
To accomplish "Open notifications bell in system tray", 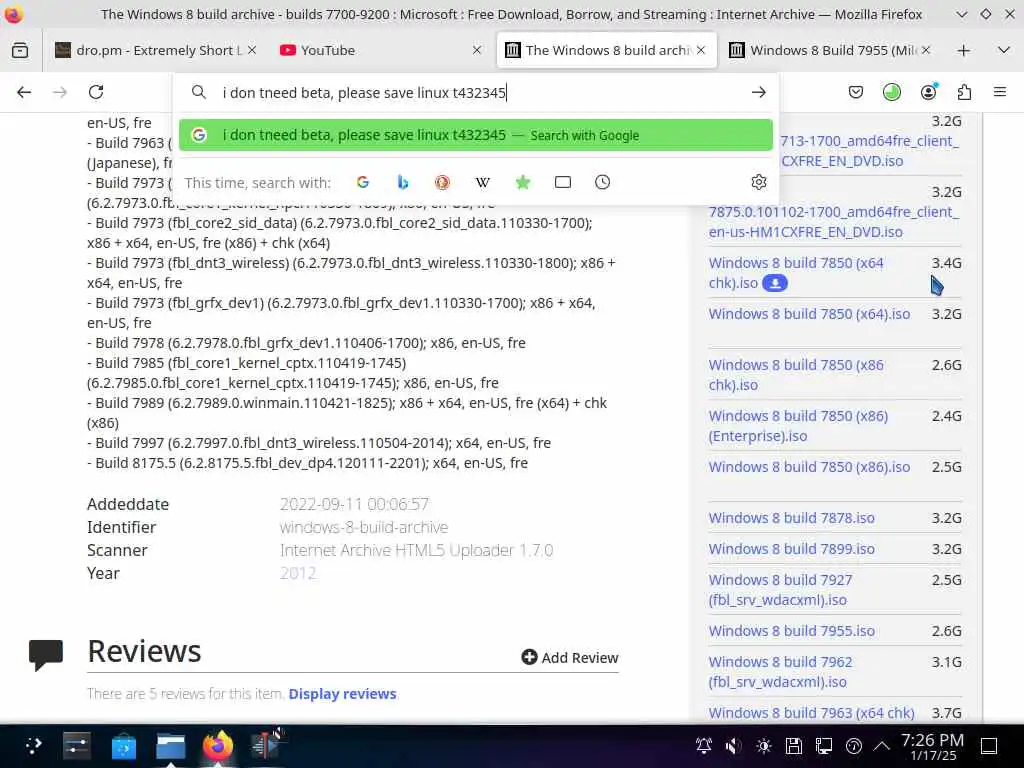I will tap(703, 746).
